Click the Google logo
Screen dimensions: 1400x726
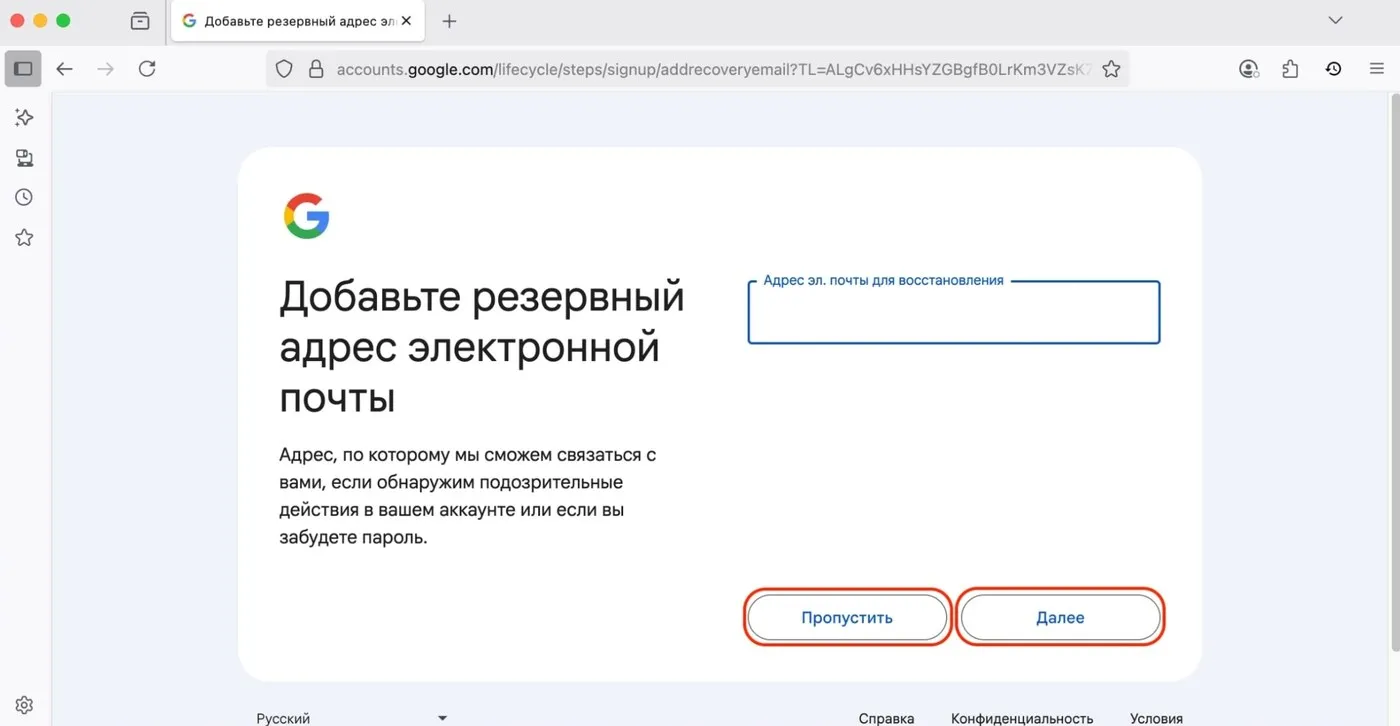pyautogui.click(x=306, y=216)
